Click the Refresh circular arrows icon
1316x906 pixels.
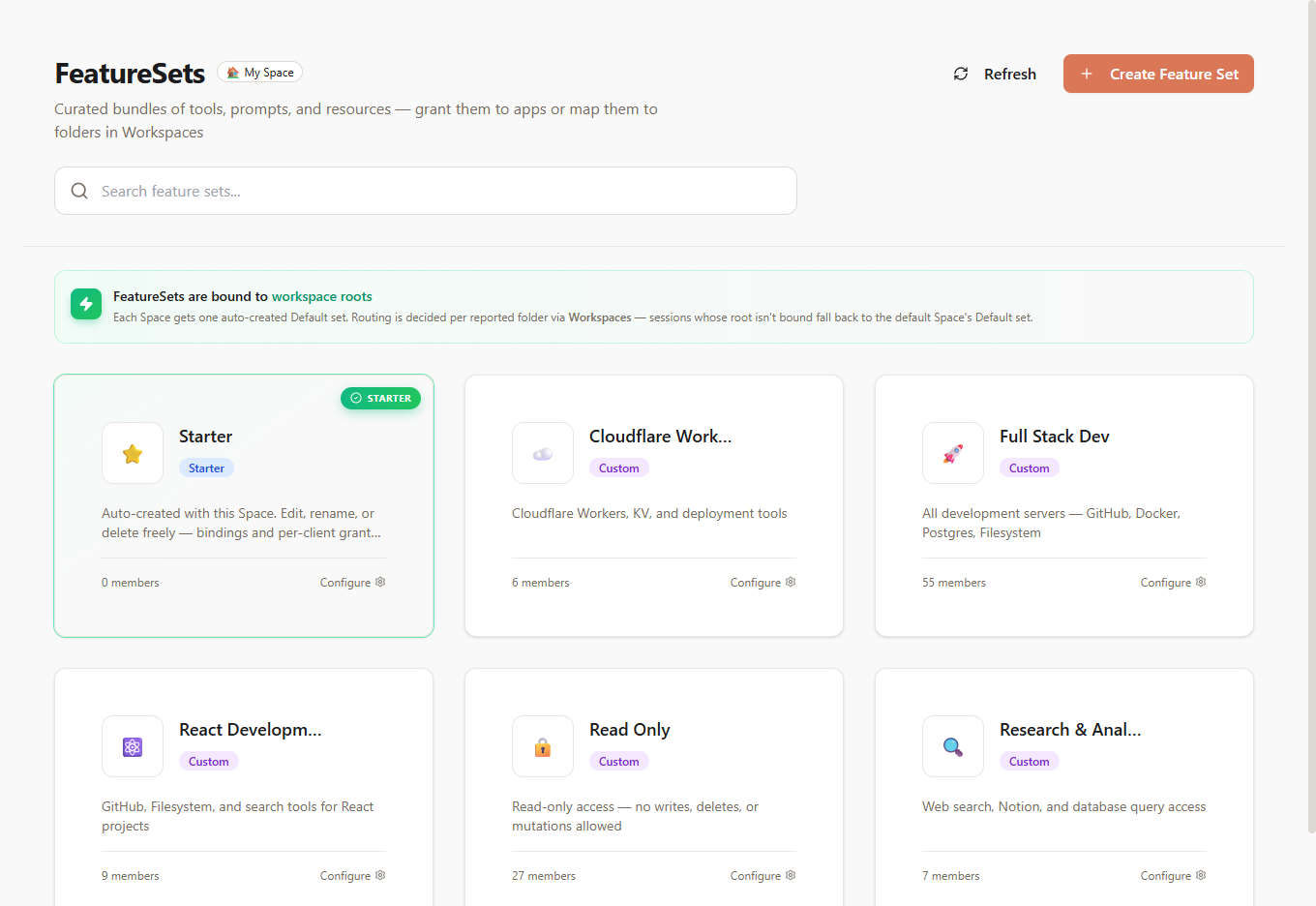point(961,74)
